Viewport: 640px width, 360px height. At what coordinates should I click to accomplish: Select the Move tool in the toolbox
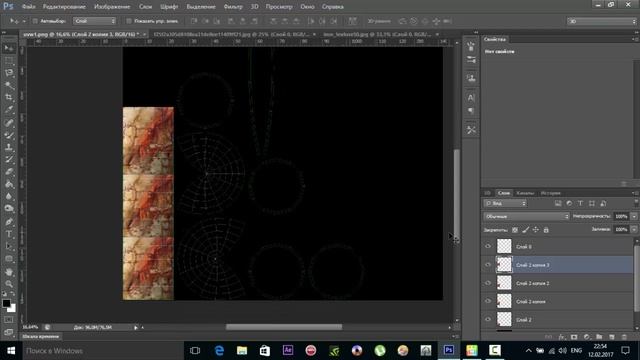(x=9, y=48)
